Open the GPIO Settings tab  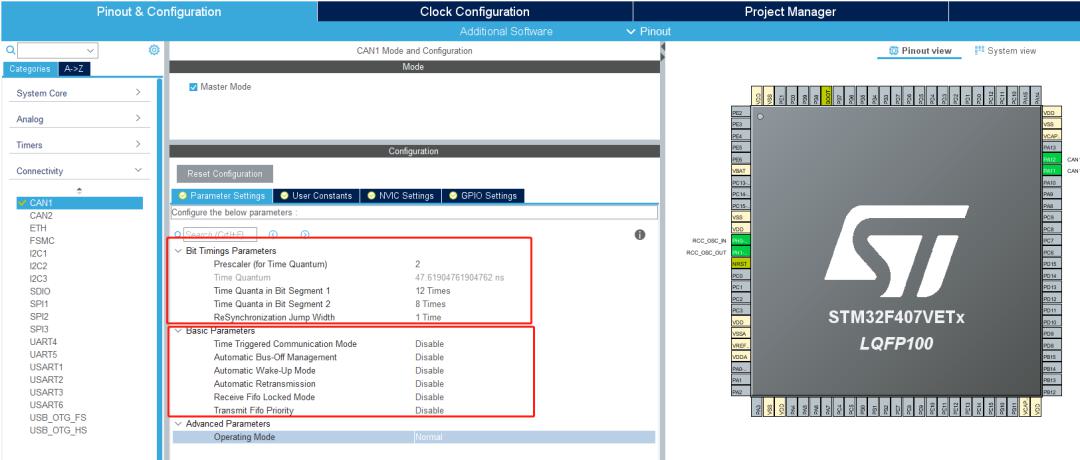click(x=483, y=196)
